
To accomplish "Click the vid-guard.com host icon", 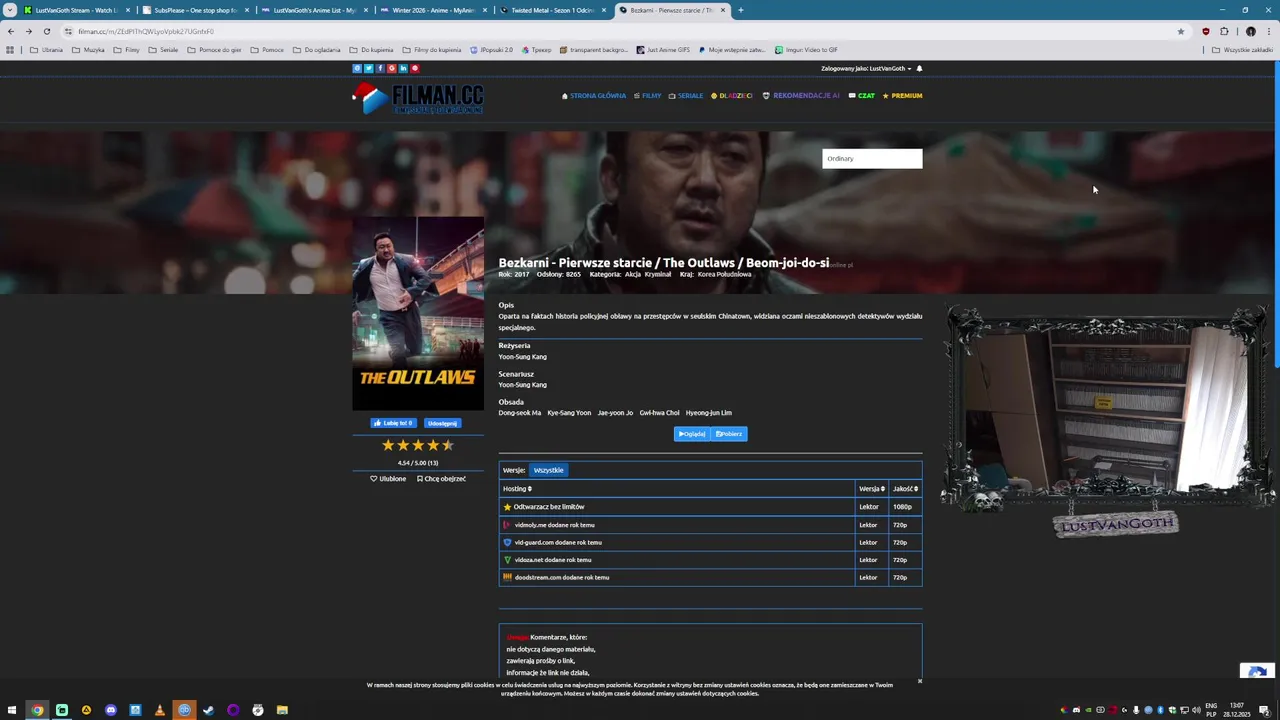I will click(507, 542).
